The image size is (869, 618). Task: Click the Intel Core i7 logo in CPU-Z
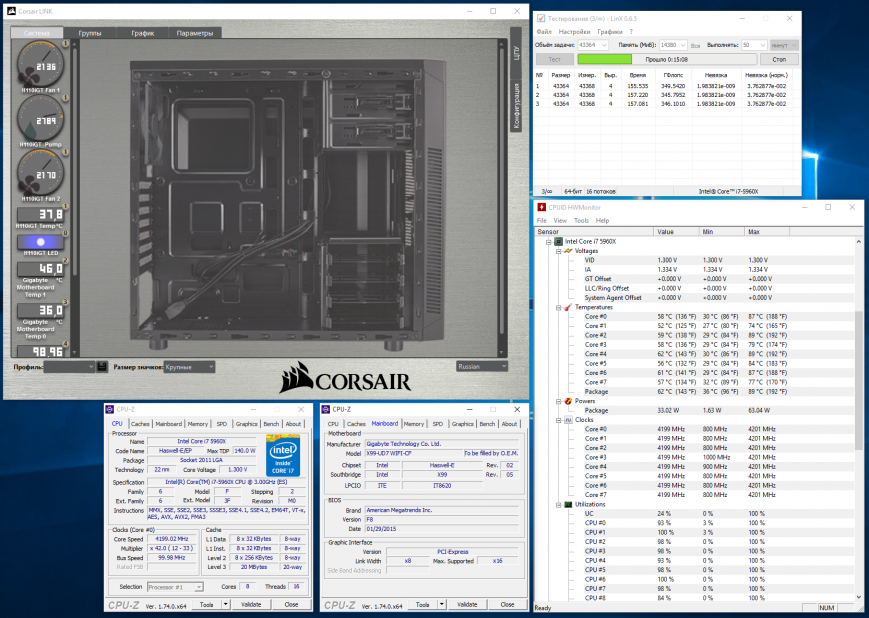pyautogui.click(x=283, y=456)
